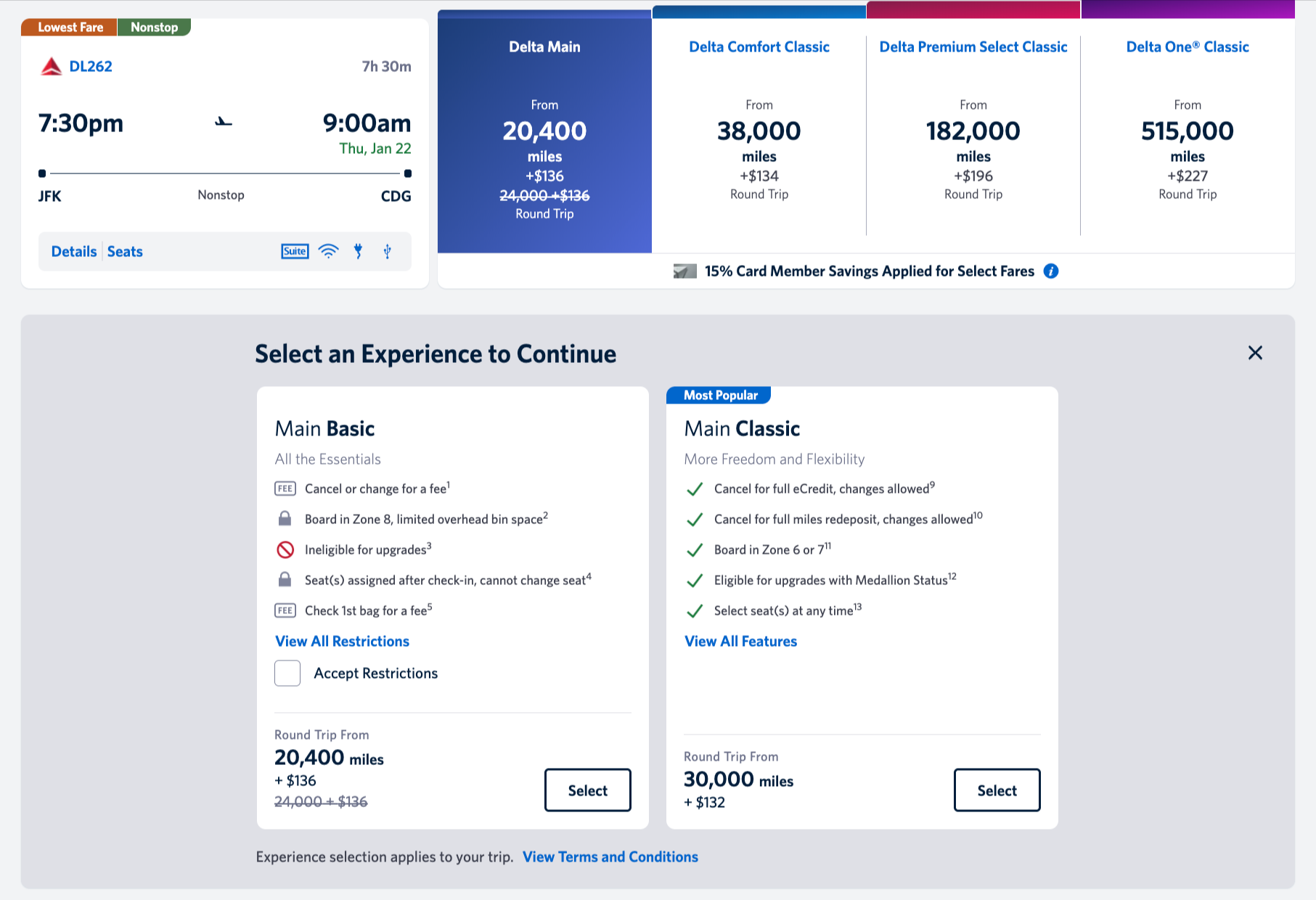
Task: Click the Lowest Fare badge
Action: coord(70,27)
